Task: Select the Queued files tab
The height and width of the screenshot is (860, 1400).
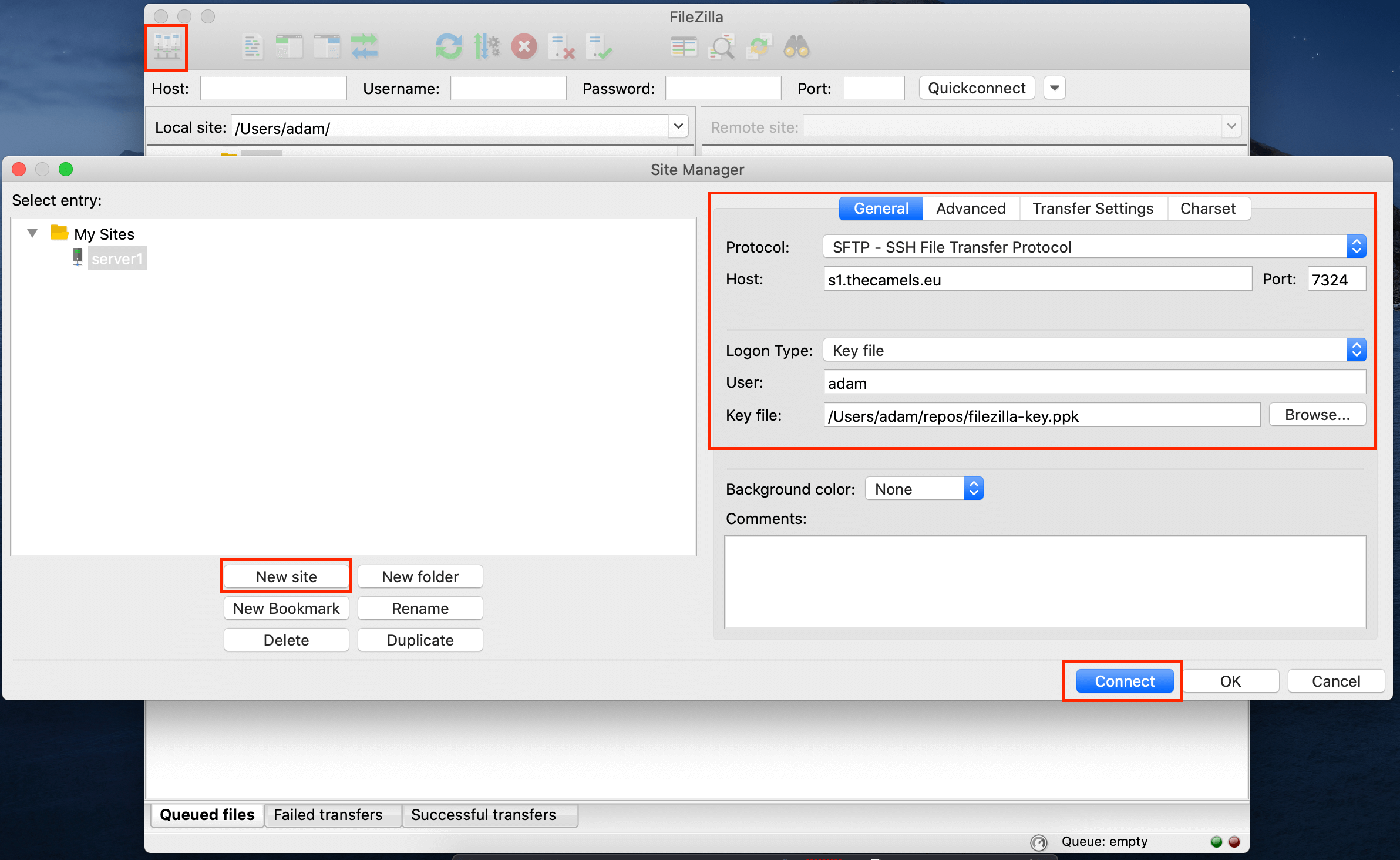Action: click(207, 815)
